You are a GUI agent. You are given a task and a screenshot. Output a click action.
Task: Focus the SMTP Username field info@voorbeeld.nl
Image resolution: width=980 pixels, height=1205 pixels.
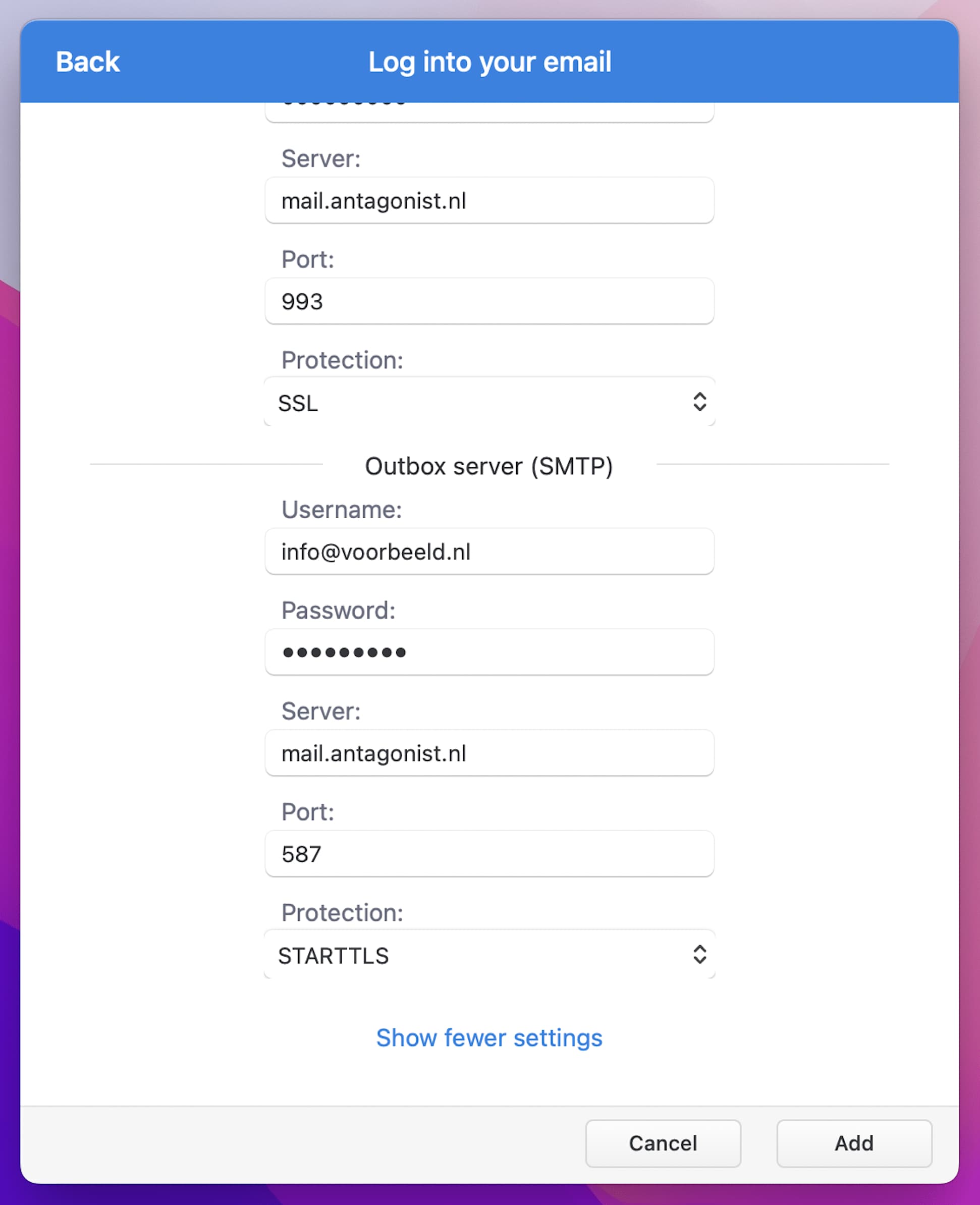pyautogui.click(x=489, y=552)
